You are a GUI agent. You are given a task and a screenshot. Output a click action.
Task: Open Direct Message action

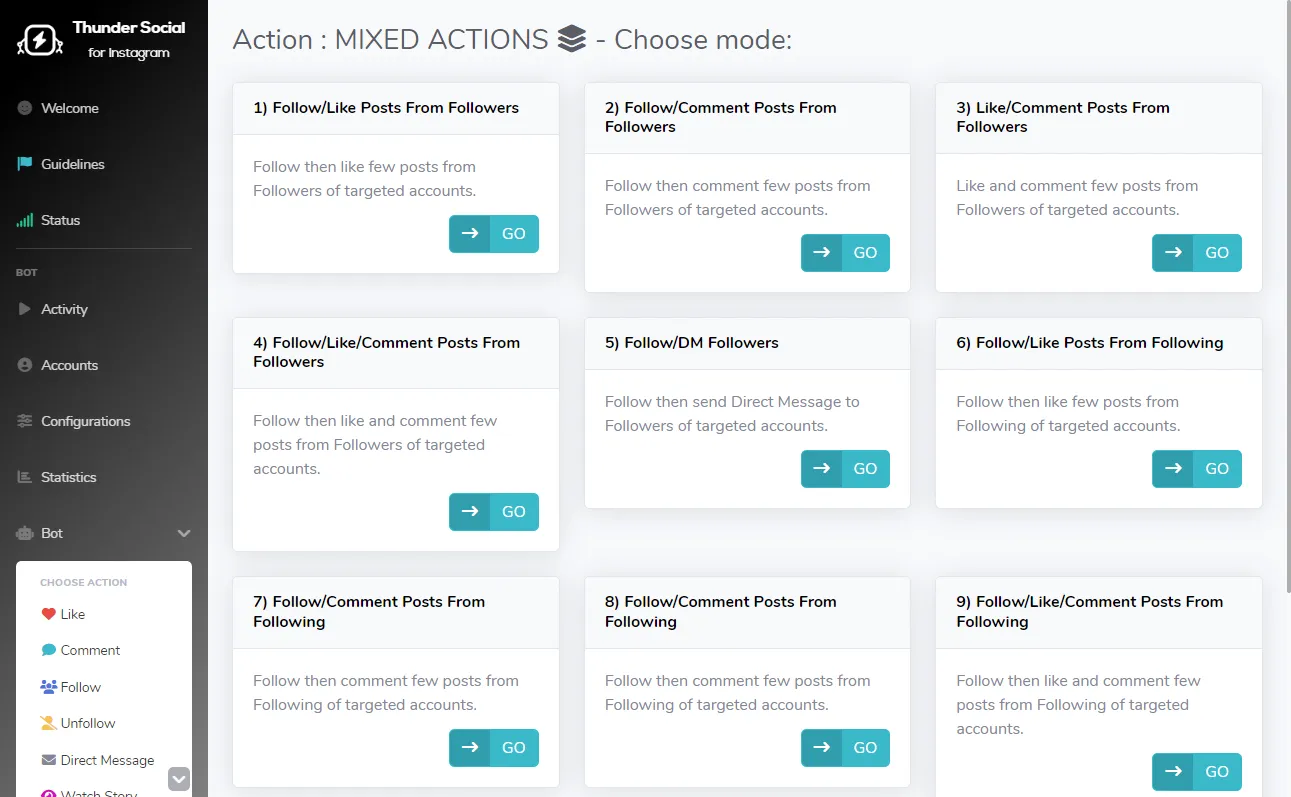click(x=107, y=760)
